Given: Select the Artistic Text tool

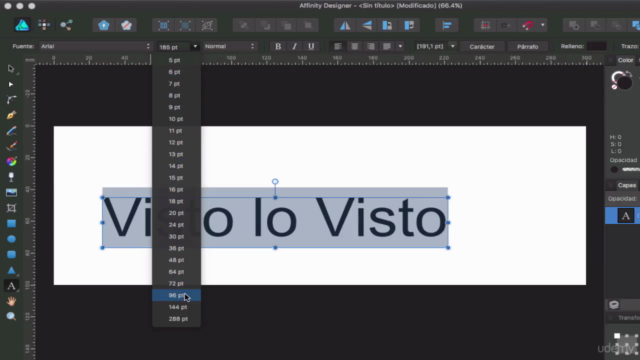Looking at the screenshot, I should click(x=11, y=286).
